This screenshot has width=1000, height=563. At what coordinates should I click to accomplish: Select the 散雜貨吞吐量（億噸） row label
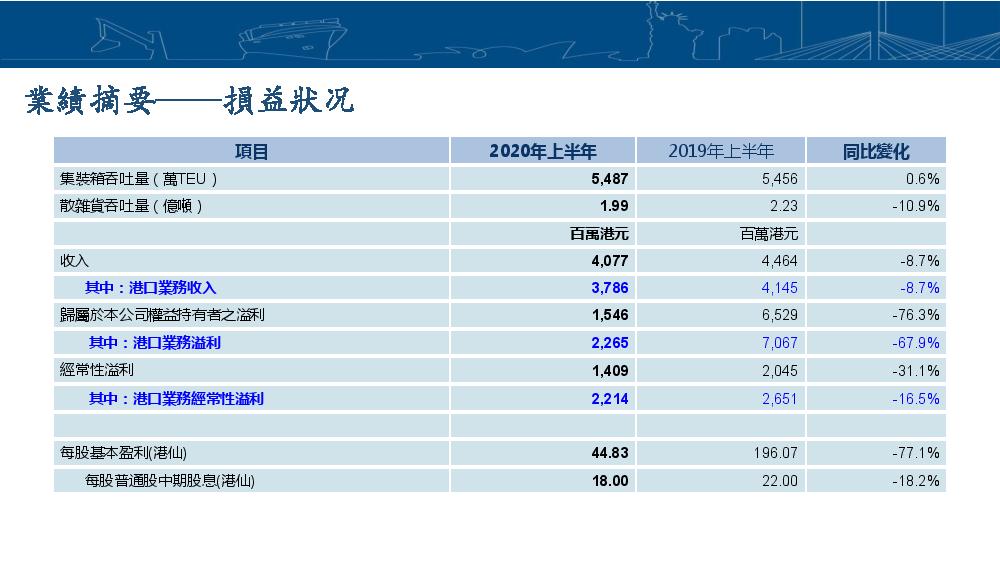132,206
